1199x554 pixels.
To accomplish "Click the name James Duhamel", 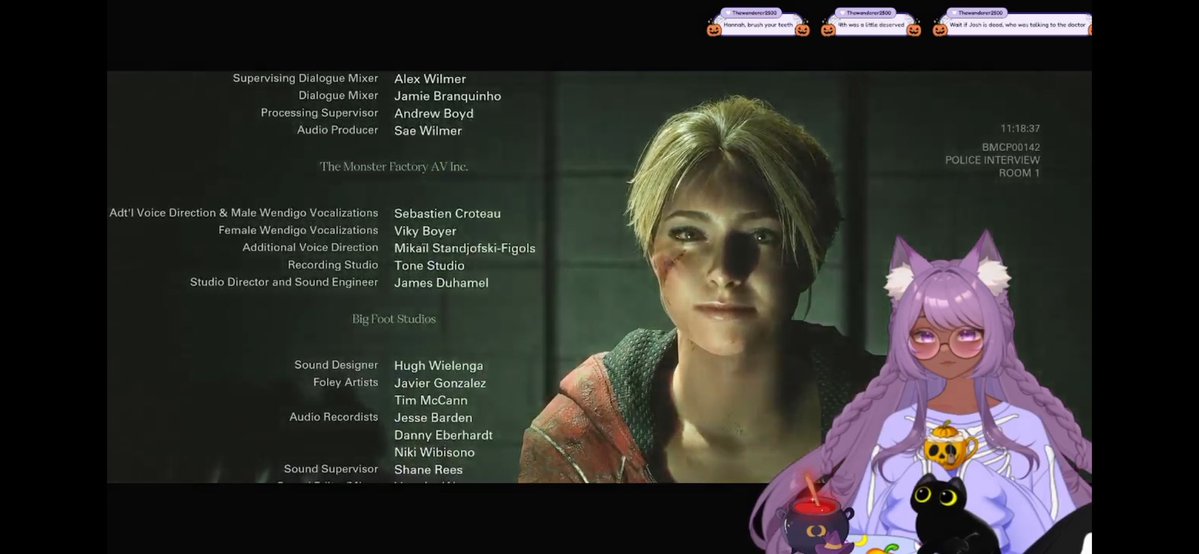I will pos(441,283).
